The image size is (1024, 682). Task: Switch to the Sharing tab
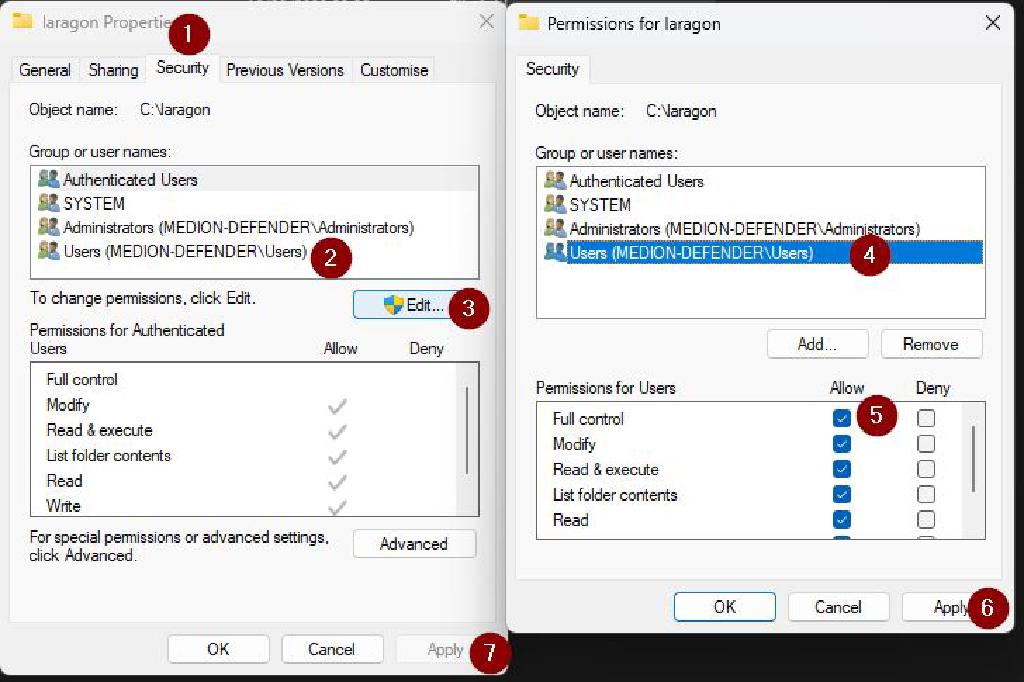(x=112, y=70)
